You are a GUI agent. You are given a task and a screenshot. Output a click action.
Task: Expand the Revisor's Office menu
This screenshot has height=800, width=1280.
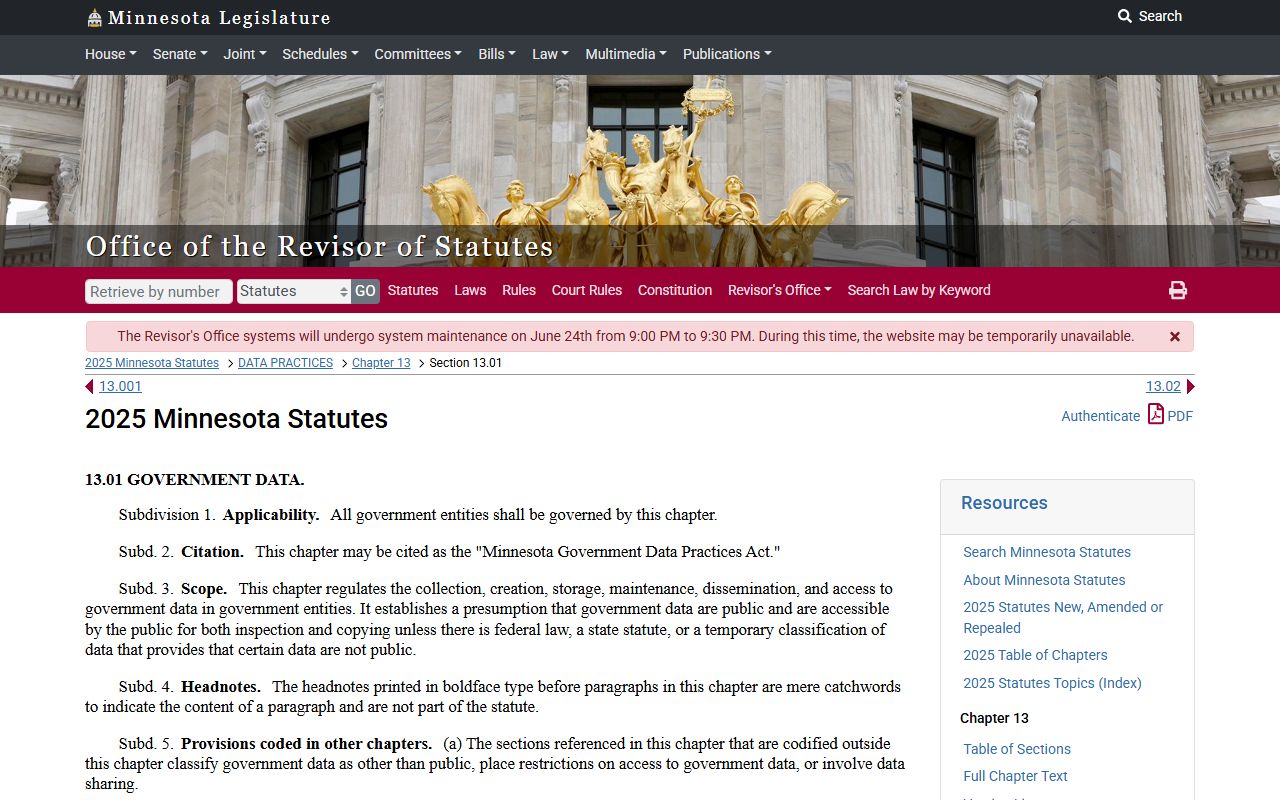click(x=780, y=290)
